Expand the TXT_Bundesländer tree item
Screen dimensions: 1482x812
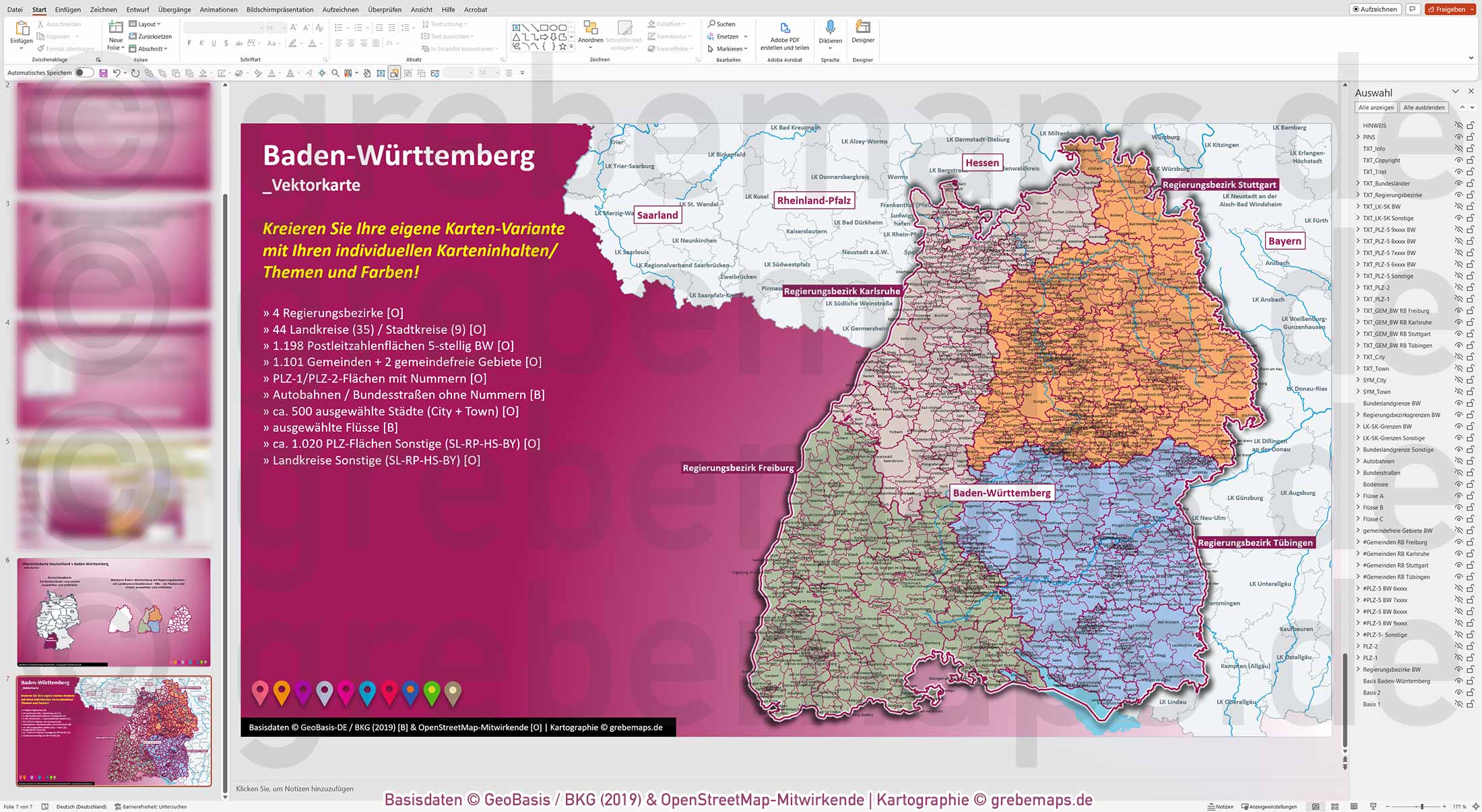[x=1358, y=183]
